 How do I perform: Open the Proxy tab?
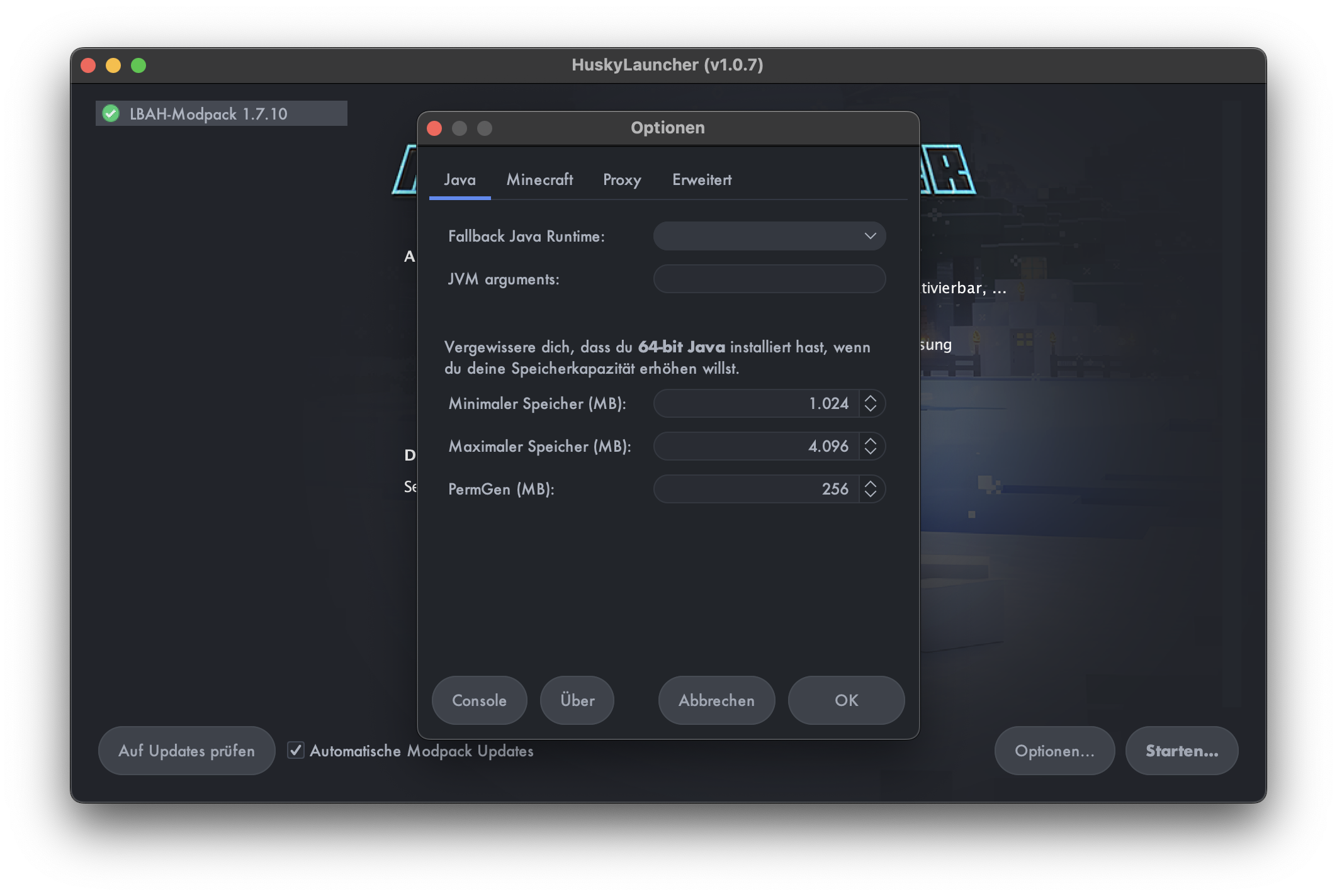622,180
